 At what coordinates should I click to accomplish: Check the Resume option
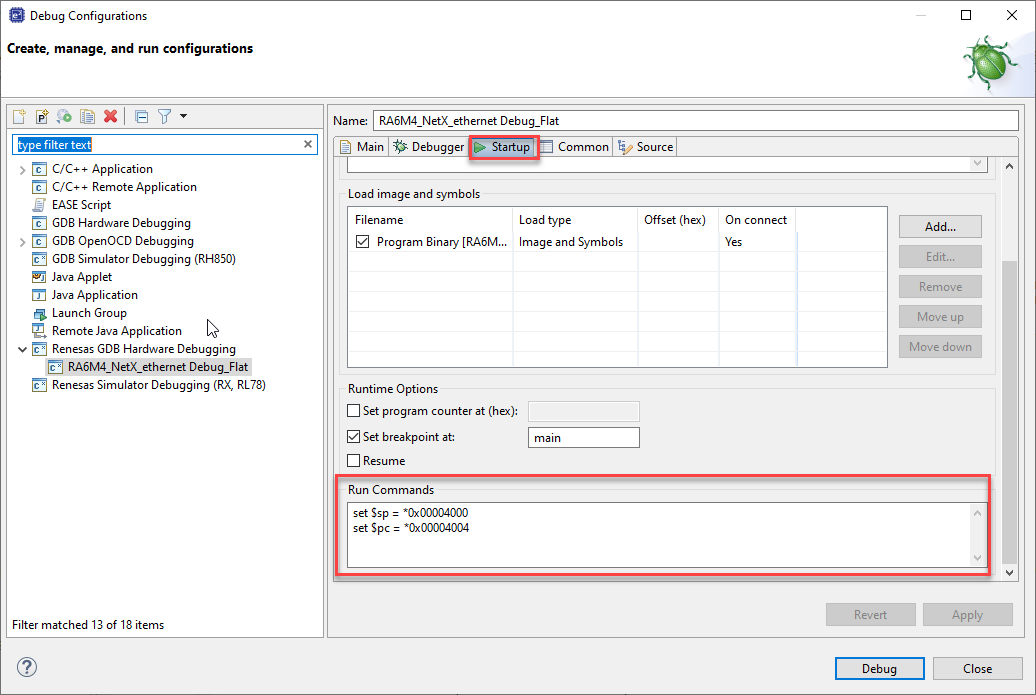click(353, 461)
